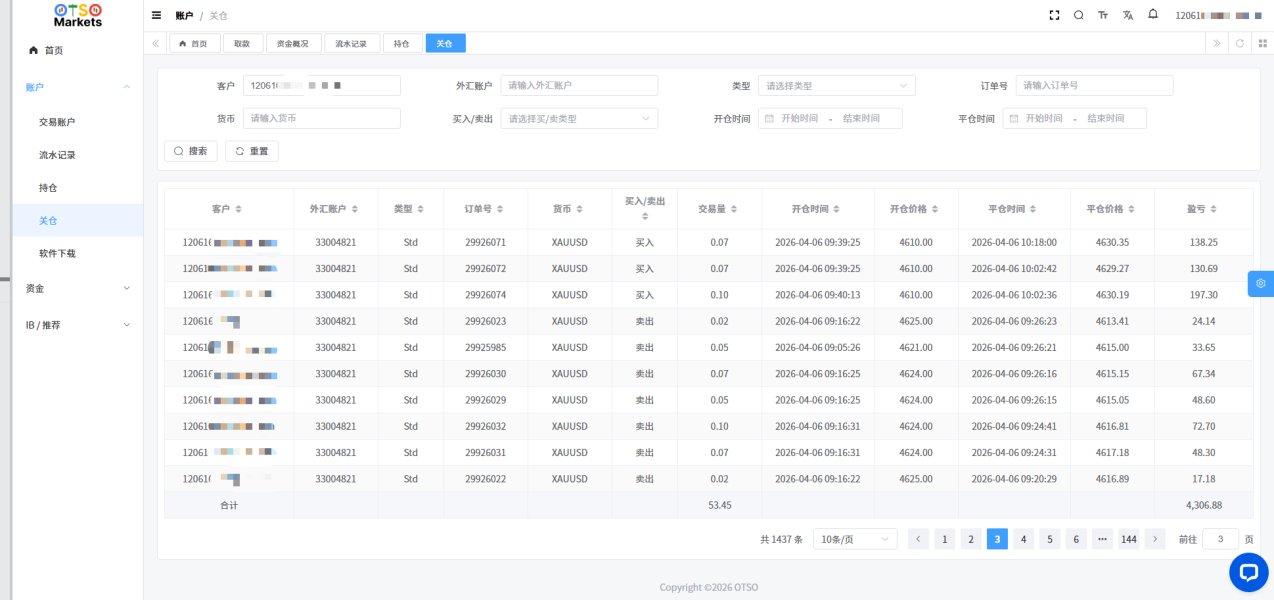Open the 10条/页 page size dropdown

(854, 539)
